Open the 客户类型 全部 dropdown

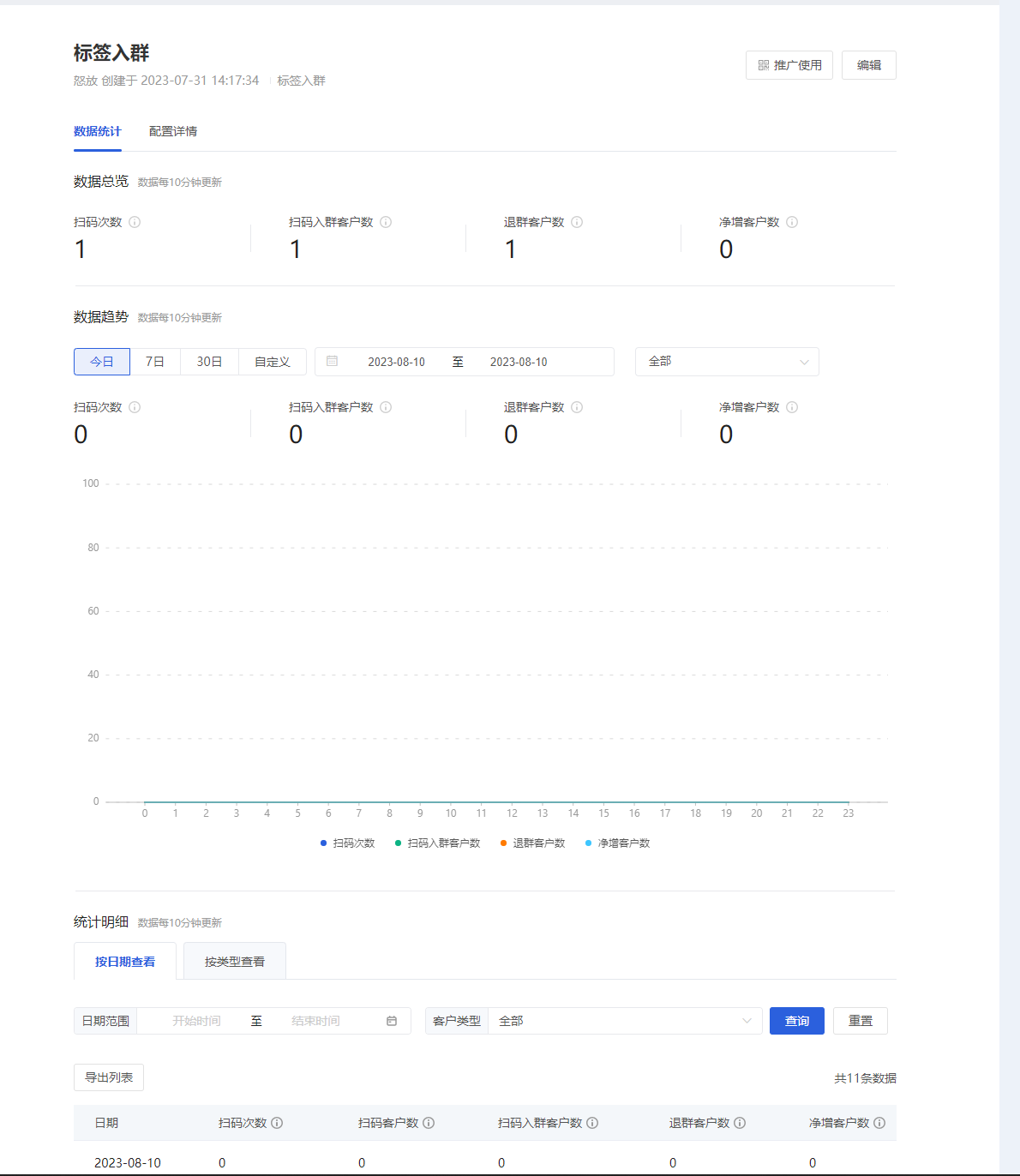pos(625,1021)
